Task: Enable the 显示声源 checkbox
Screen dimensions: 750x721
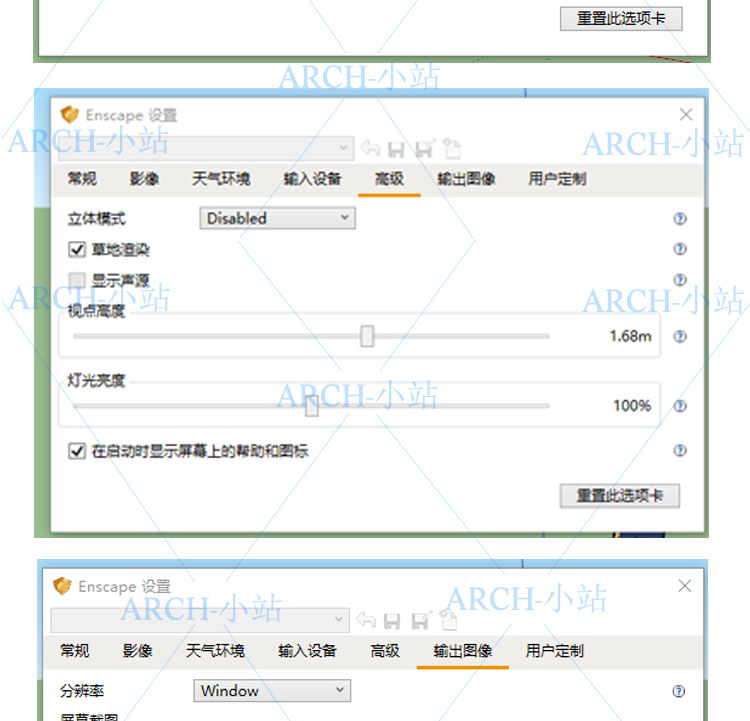Action: (77, 281)
